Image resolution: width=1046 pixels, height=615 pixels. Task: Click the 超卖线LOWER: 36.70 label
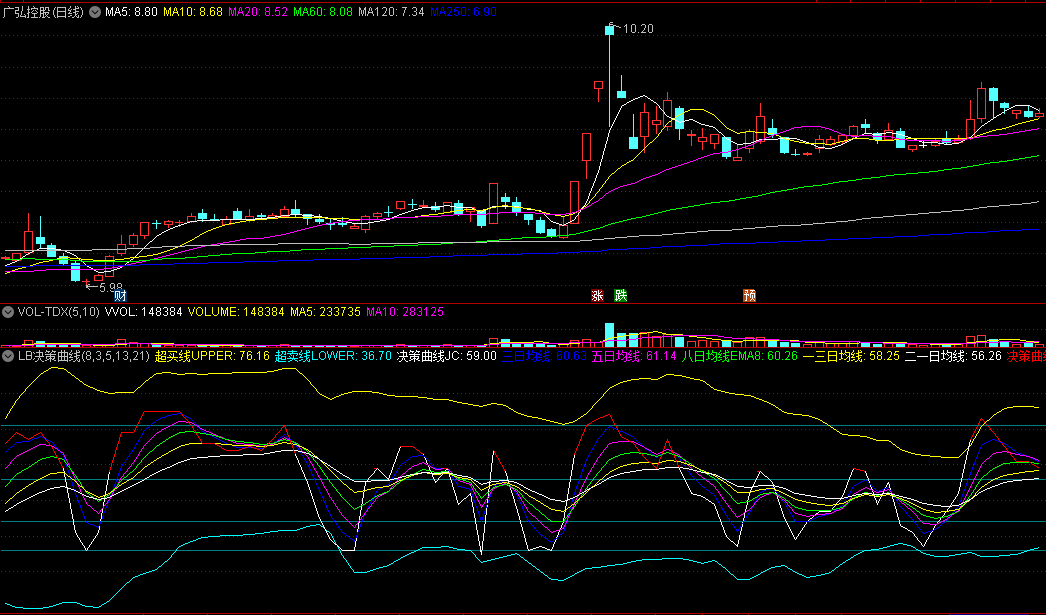tap(334, 356)
